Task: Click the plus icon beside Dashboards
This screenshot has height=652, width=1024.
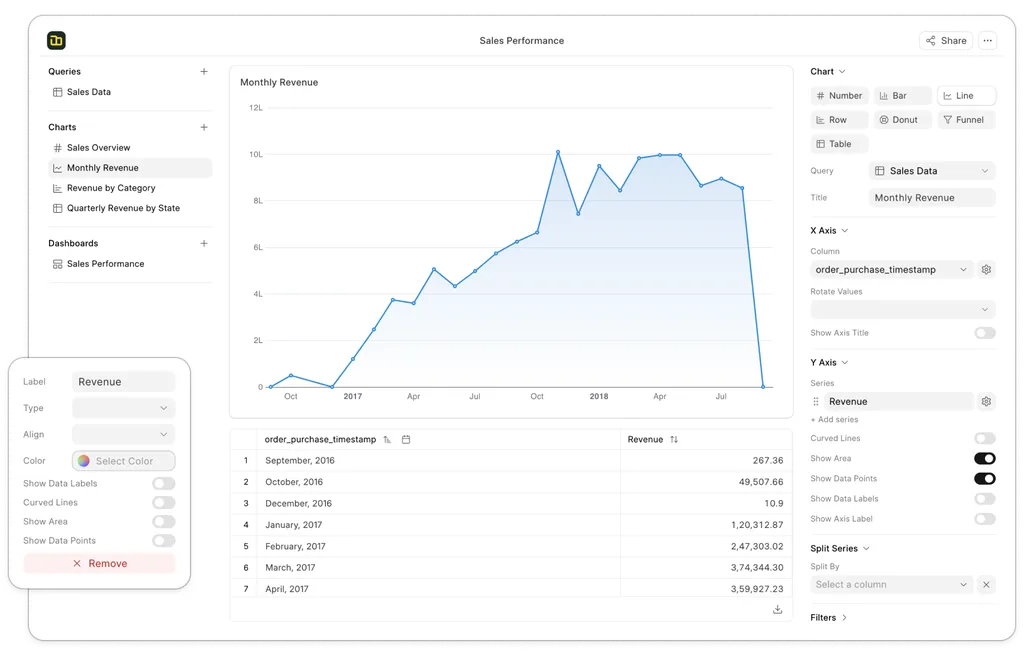Action: pyautogui.click(x=204, y=244)
